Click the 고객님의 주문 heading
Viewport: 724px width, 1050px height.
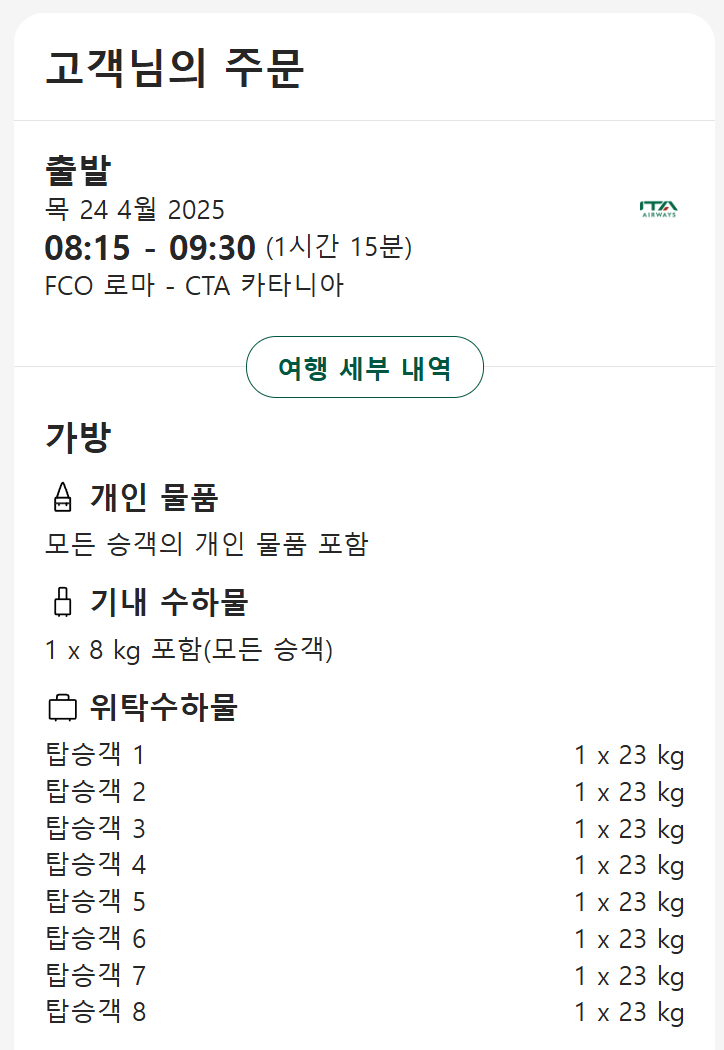coord(175,68)
